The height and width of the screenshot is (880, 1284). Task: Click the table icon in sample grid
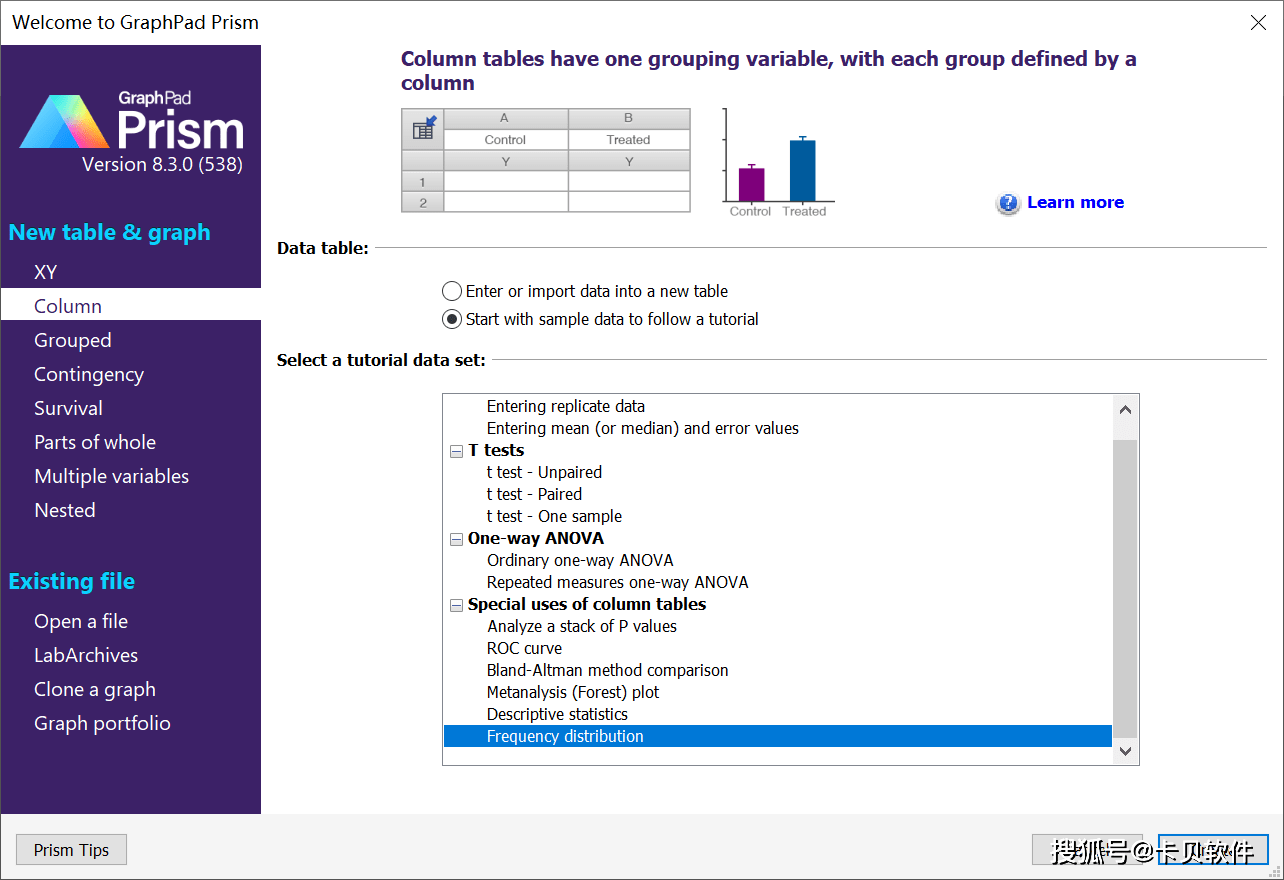click(x=423, y=129)
